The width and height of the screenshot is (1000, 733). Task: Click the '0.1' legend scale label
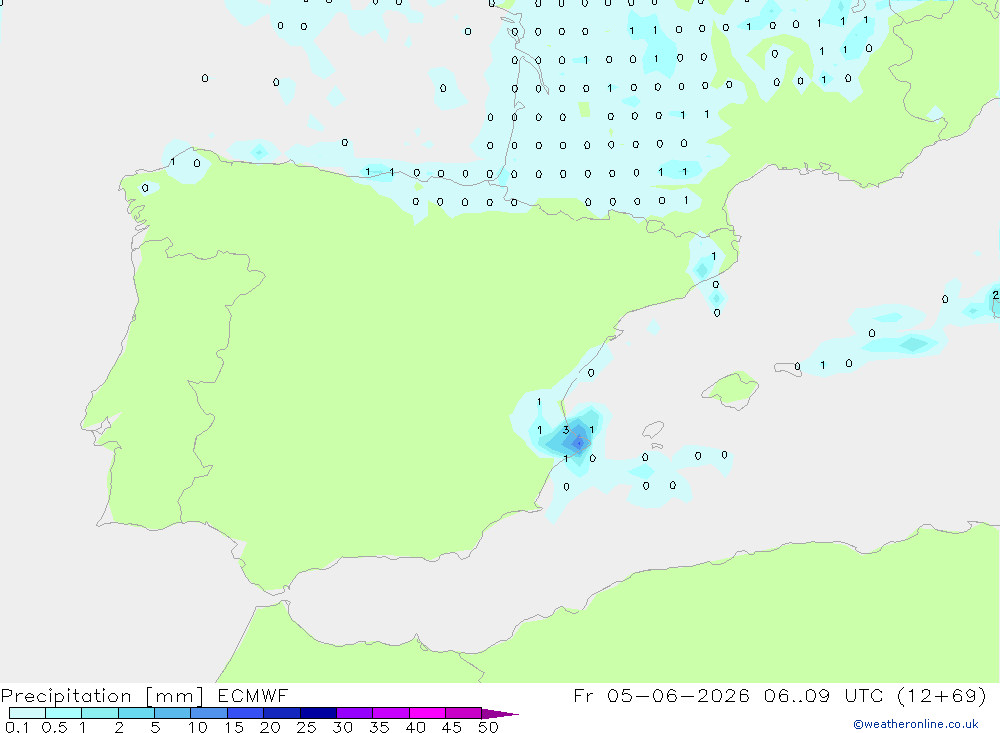point(17,727)
